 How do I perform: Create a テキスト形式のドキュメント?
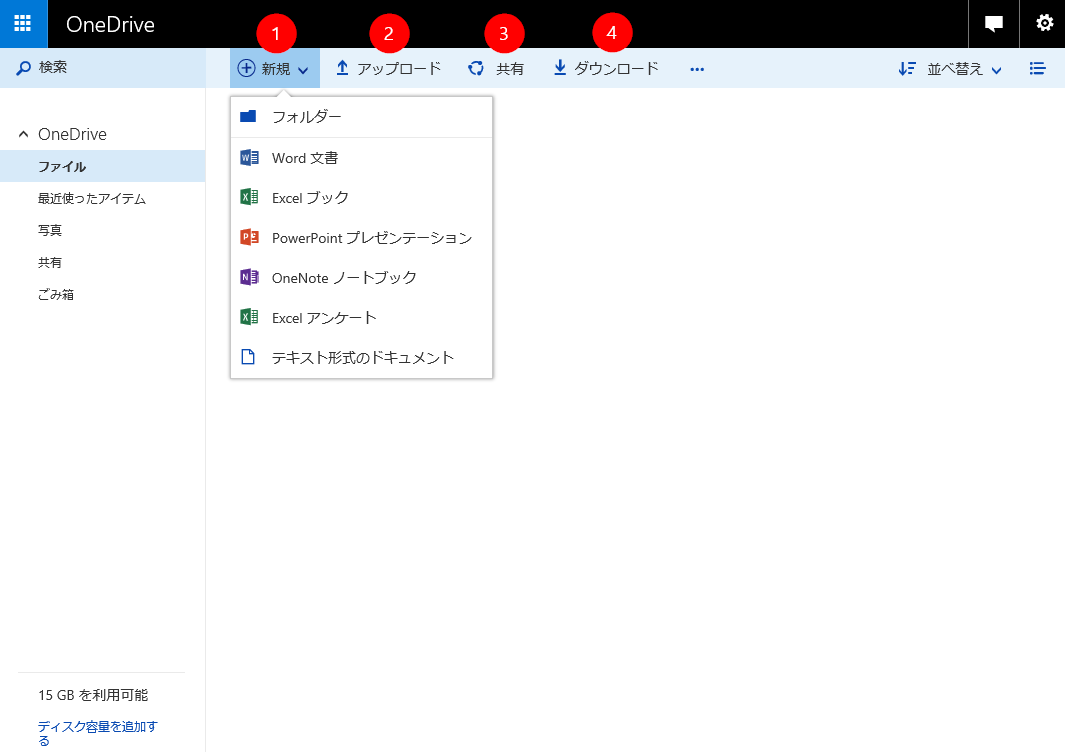361,357
